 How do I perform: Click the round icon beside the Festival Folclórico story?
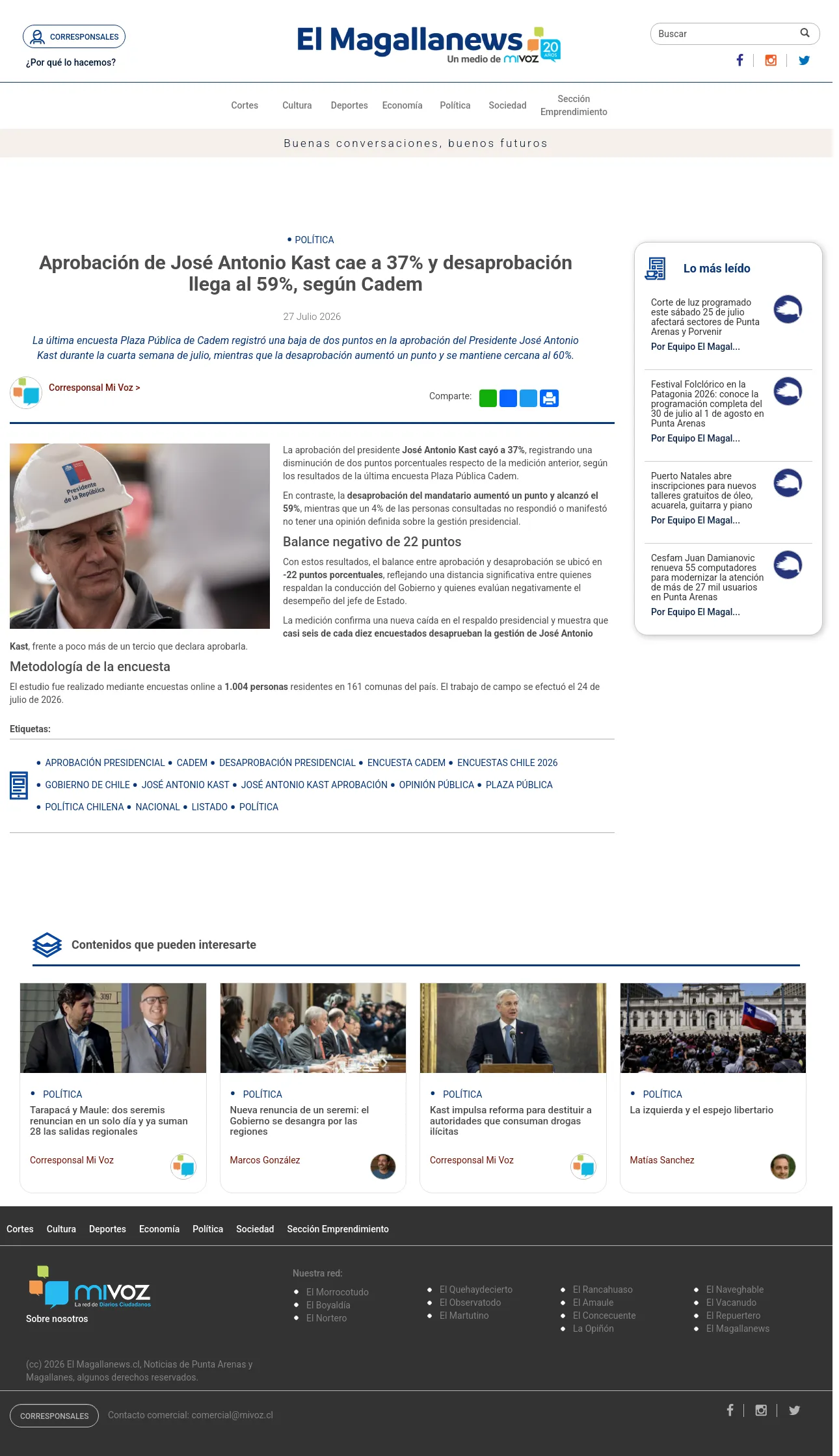[788, 391]
